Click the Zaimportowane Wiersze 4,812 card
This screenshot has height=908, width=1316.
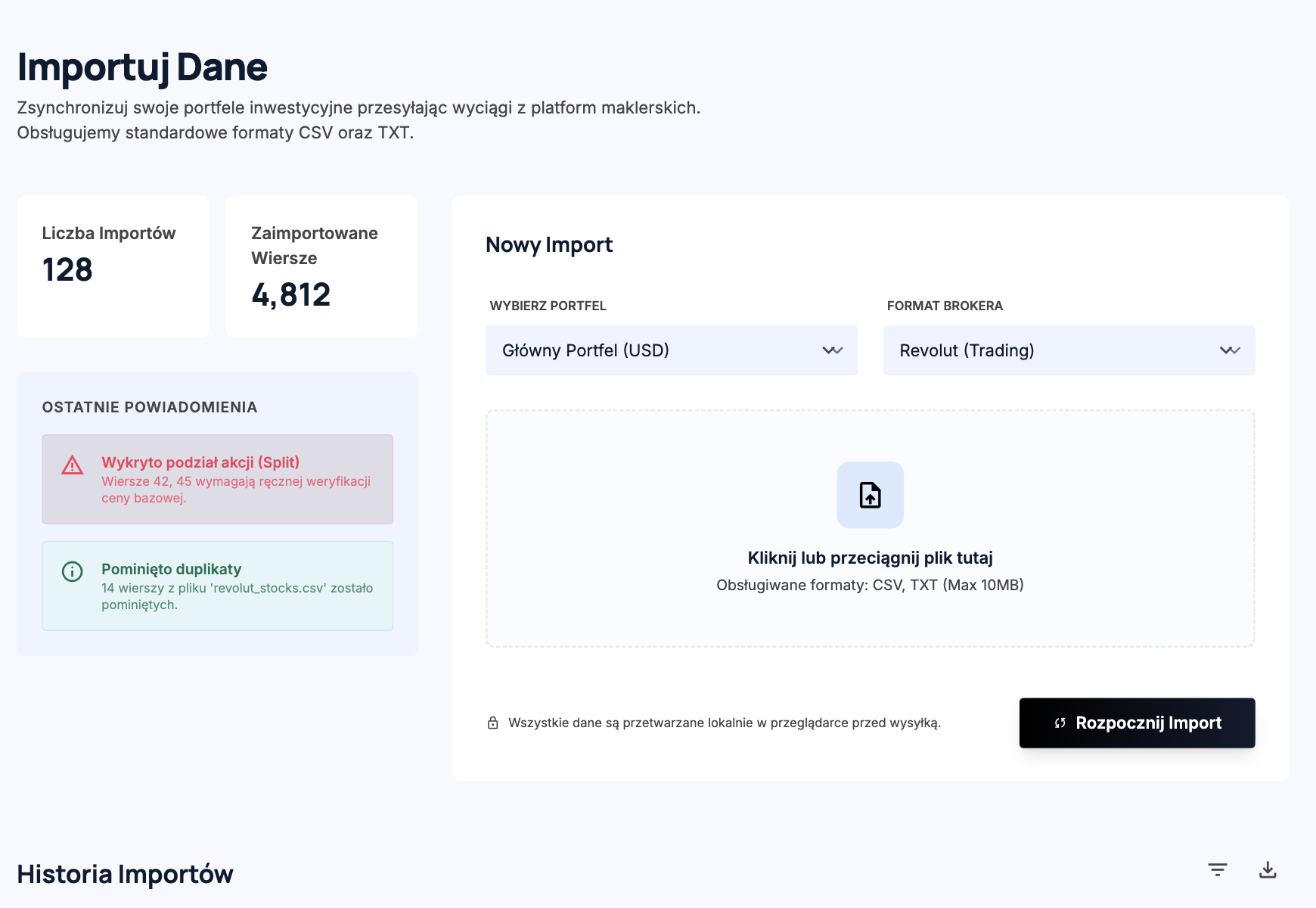point(322,267)
